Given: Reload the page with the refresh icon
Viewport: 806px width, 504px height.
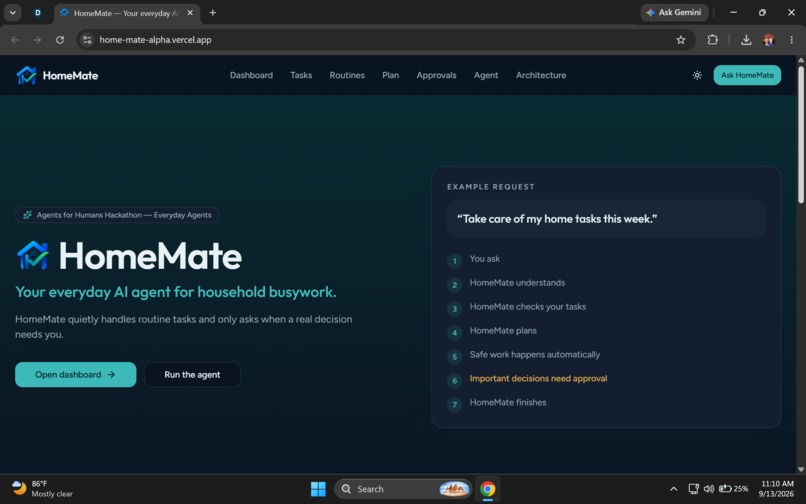Looking at the screenshot, I should point(60,40).
